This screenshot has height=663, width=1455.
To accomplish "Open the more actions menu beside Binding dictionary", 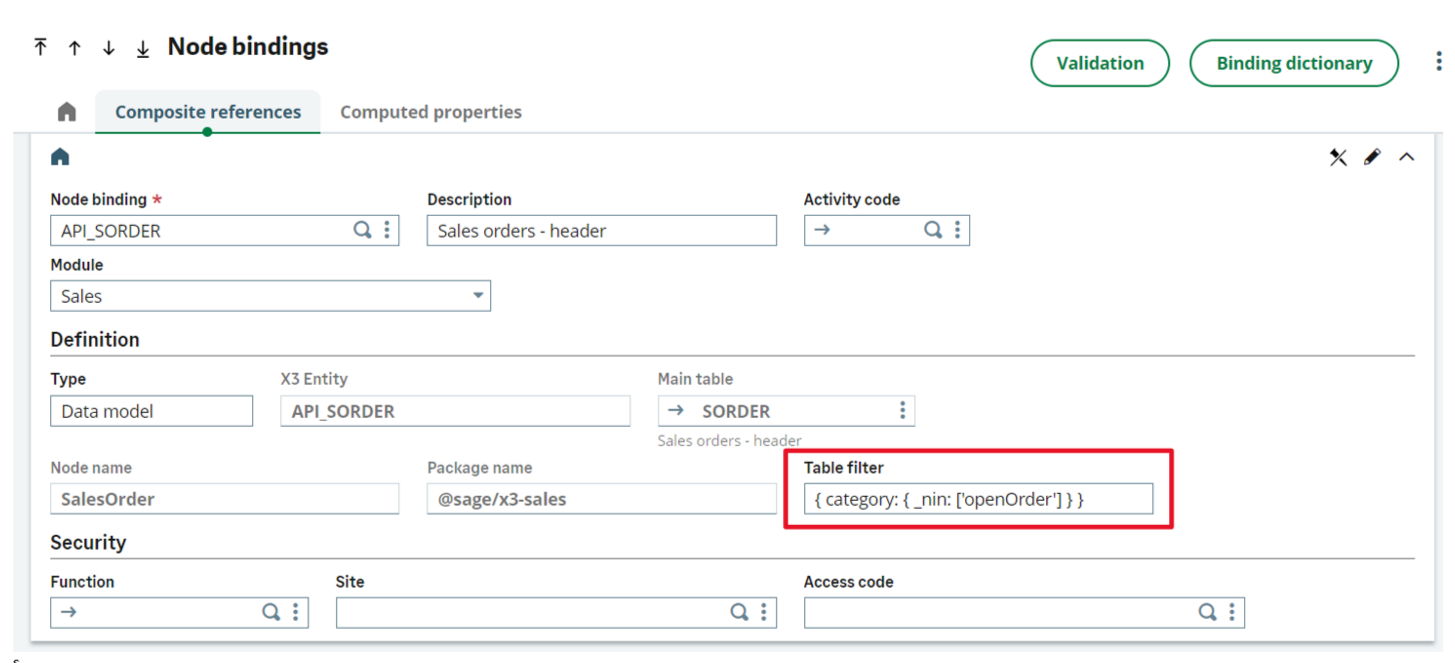I will click(1438, 63).
